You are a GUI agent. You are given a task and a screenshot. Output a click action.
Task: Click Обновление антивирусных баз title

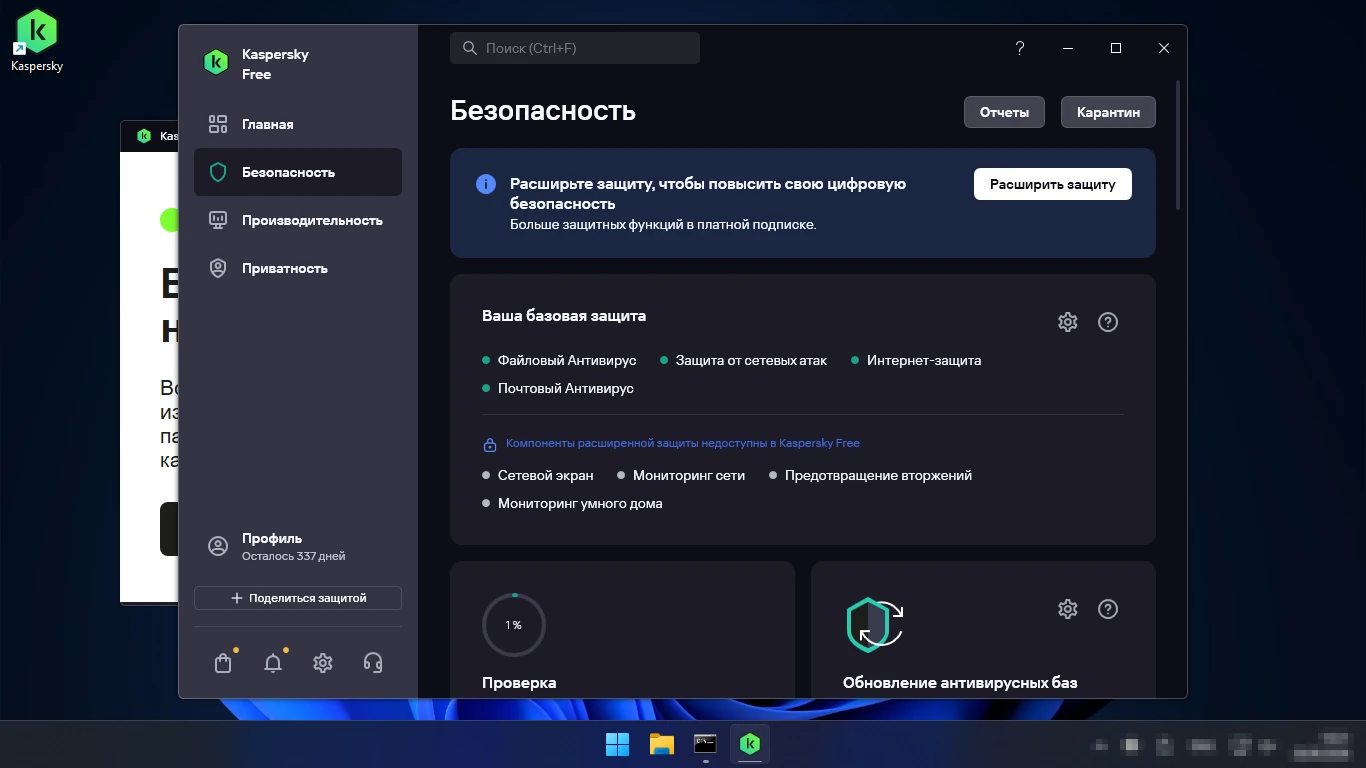[960, 683]
